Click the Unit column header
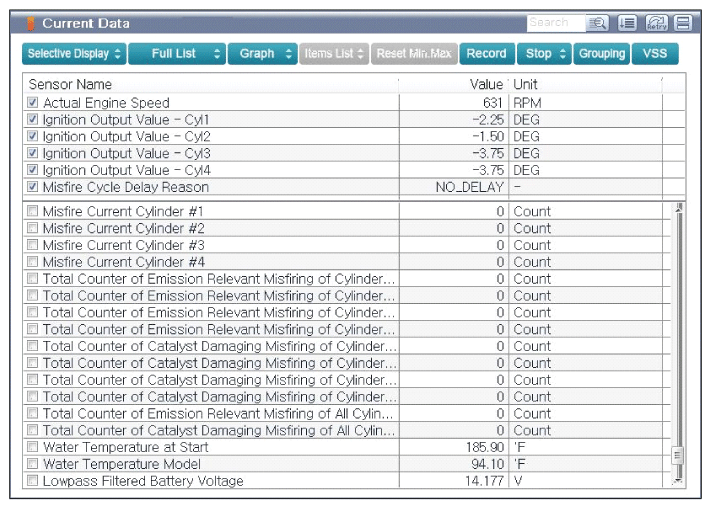This screenshot has height=509, width=711. [585, 84]
